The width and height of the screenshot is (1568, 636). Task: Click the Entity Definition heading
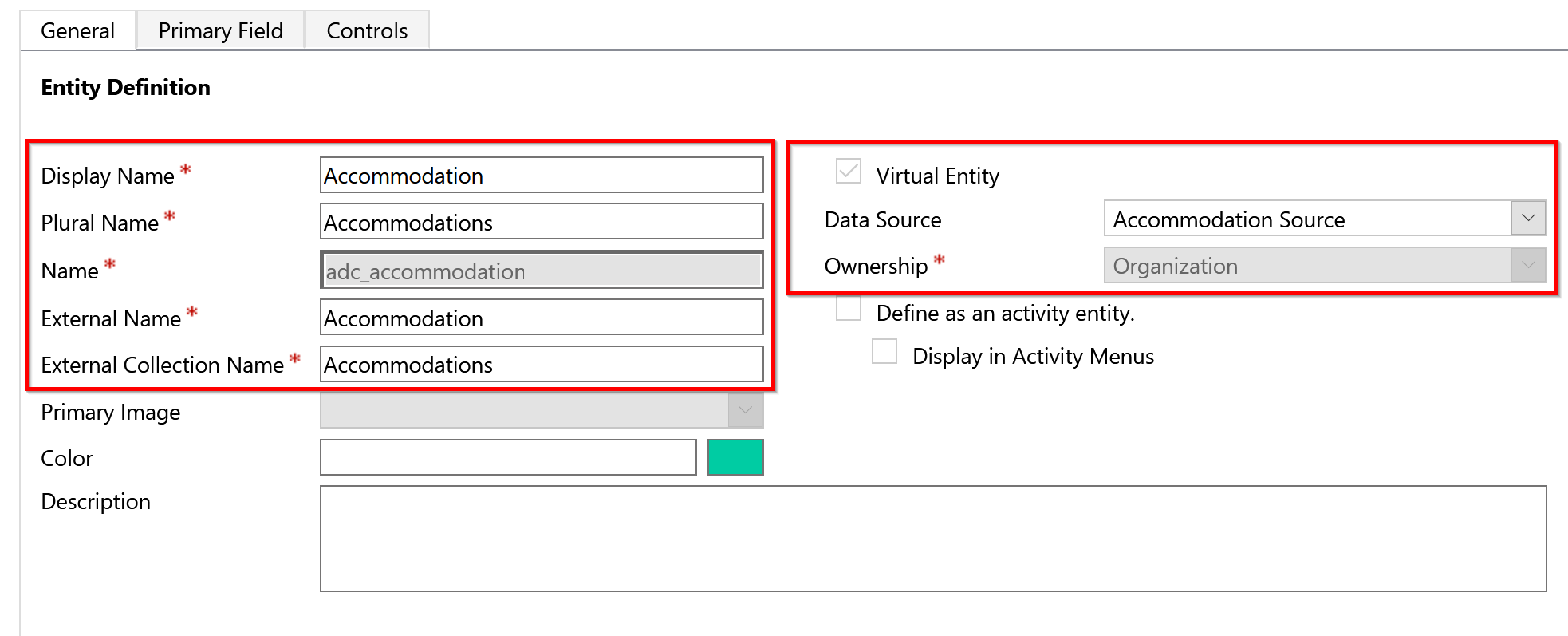click(x=126, y=87)
